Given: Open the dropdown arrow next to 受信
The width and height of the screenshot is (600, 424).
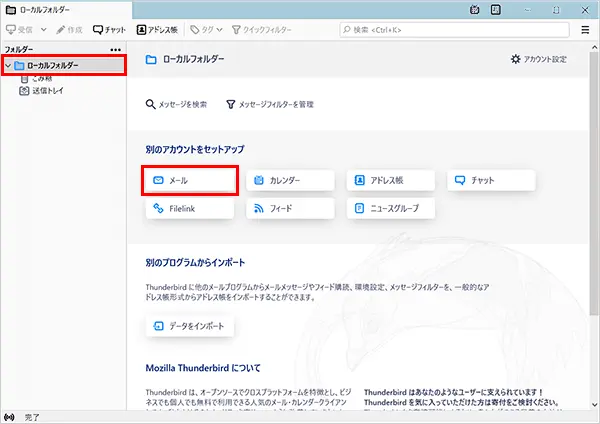Looking at the screenshot, I should (44, 30).
